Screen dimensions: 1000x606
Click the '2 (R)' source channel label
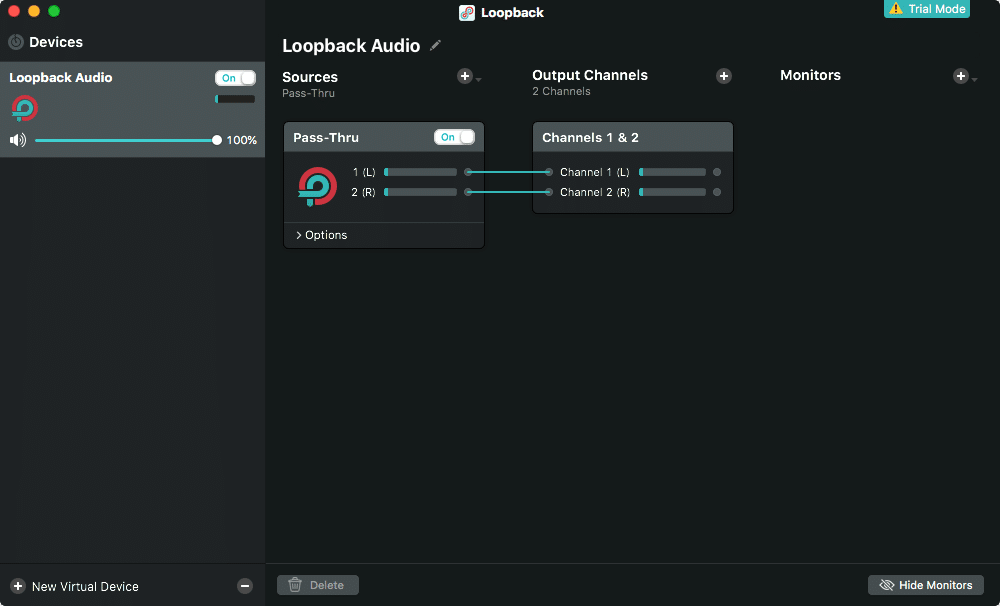pos(363,192)
